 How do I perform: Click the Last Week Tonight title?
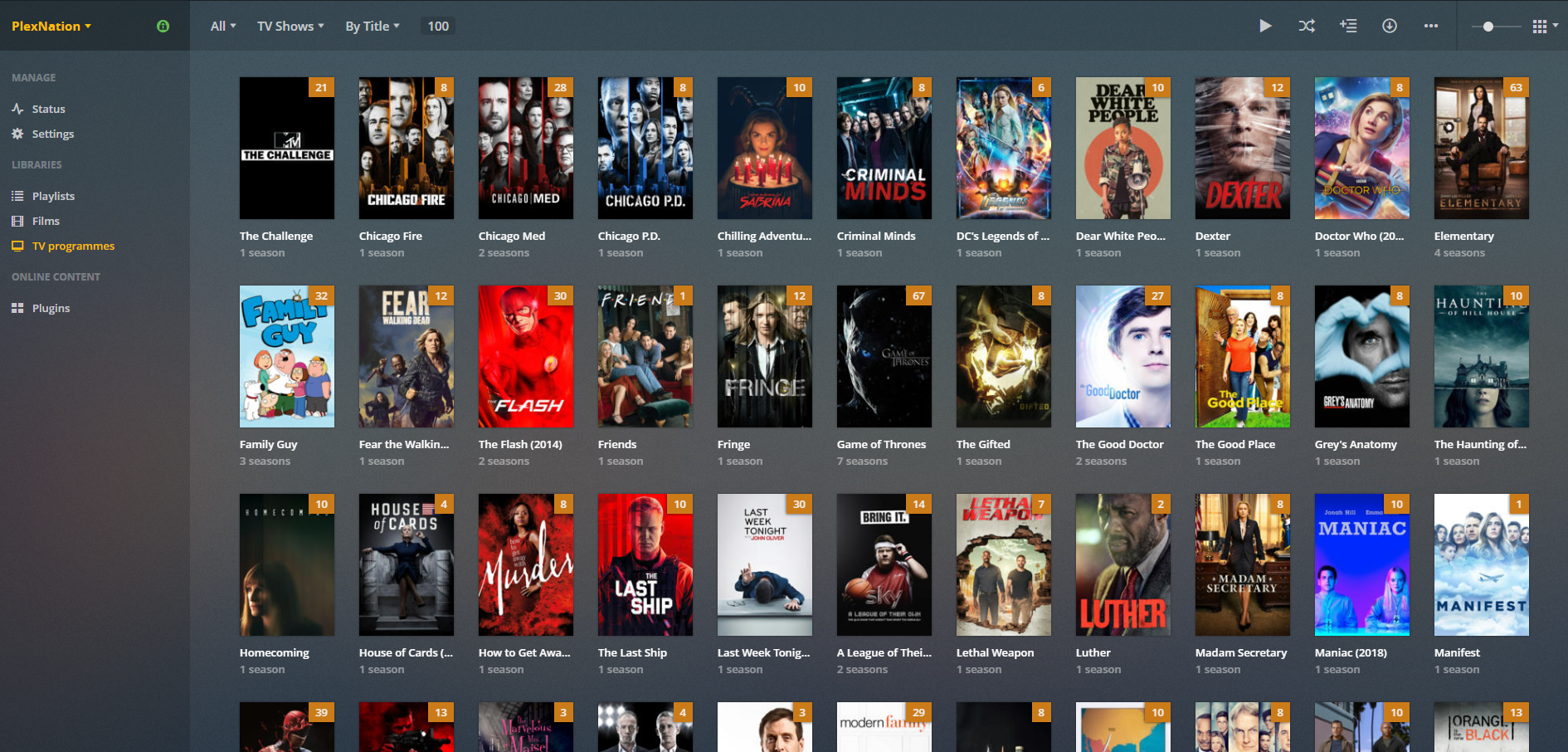click(x=763, y=652)
